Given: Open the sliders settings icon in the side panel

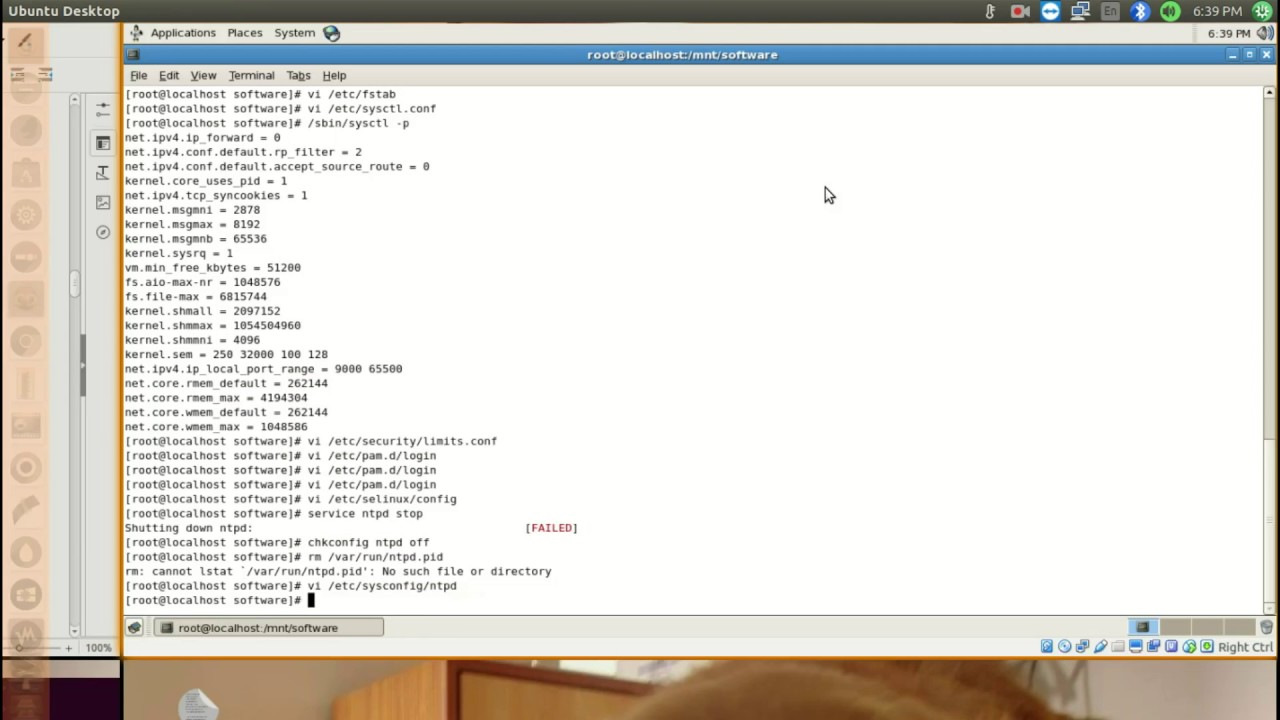Looking at the screenshot, I should (x=103, y=108).
